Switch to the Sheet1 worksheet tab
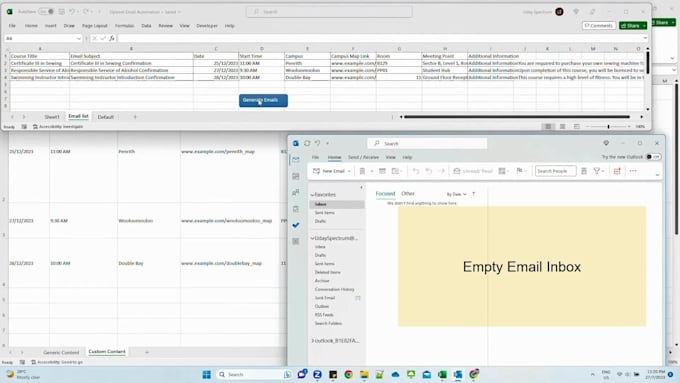 (x=52, y=117)
